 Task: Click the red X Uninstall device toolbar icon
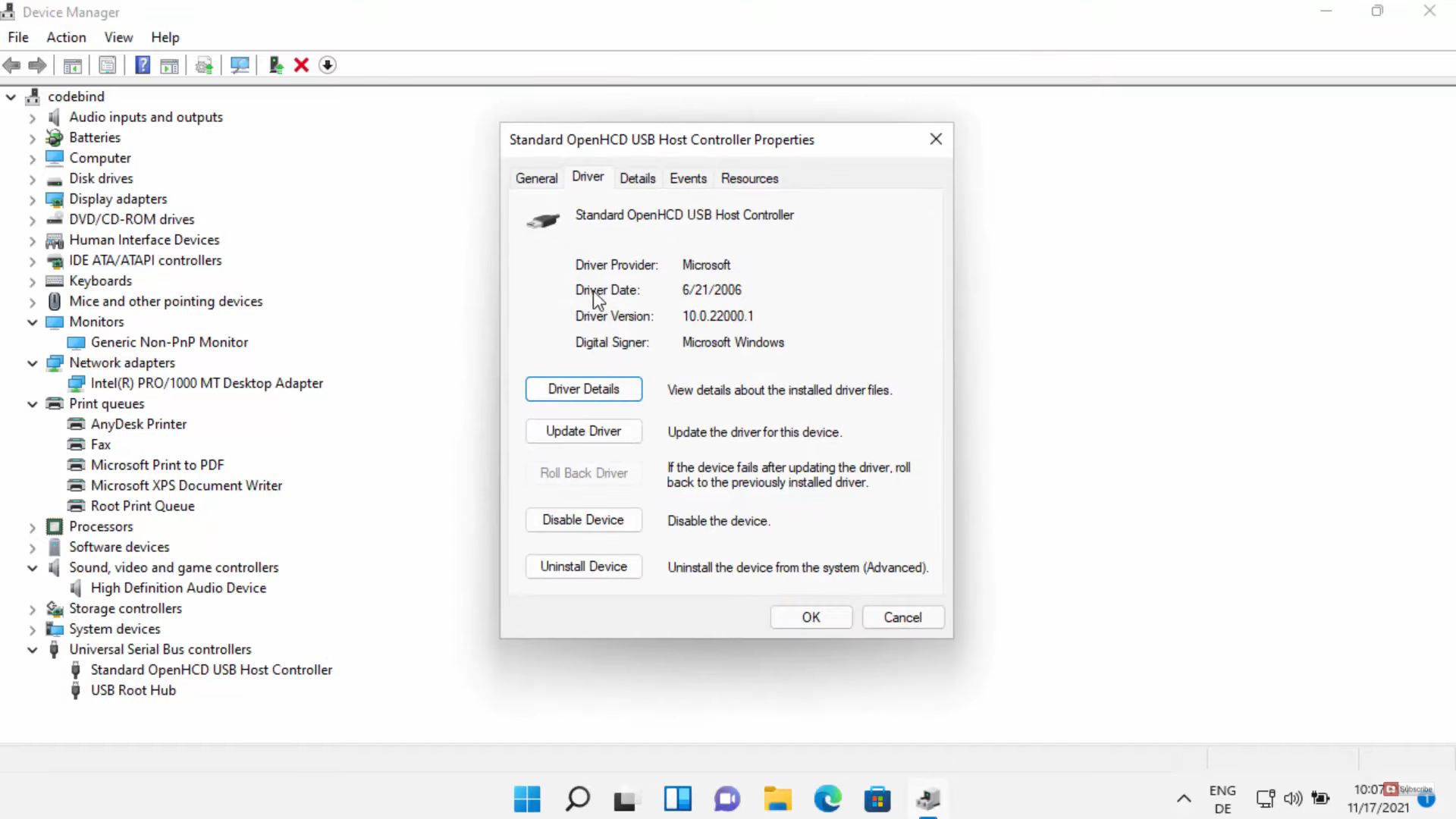tap(301, 65)
